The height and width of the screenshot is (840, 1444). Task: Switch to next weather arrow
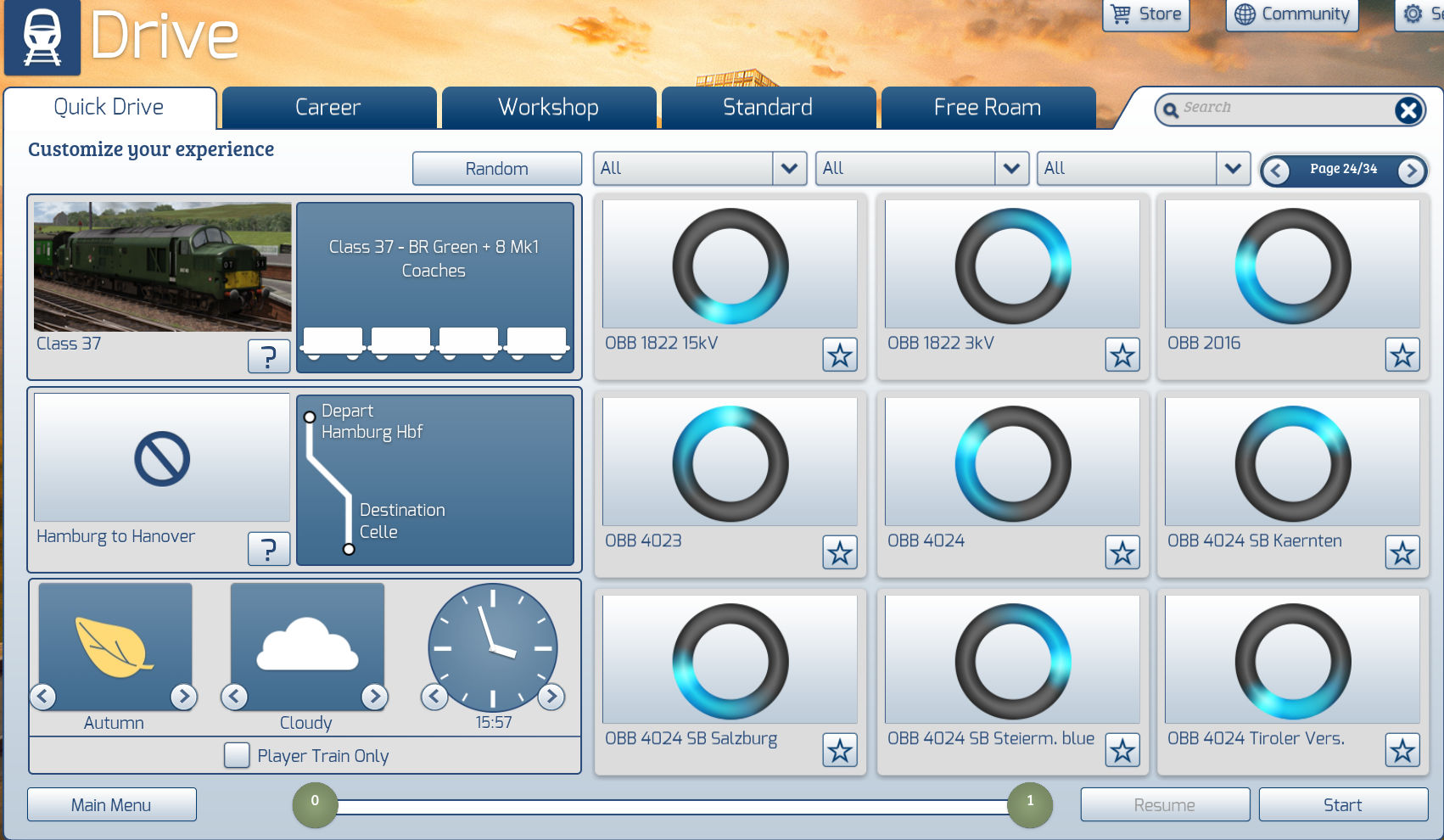pyautogui.click(x=374, y=697)
